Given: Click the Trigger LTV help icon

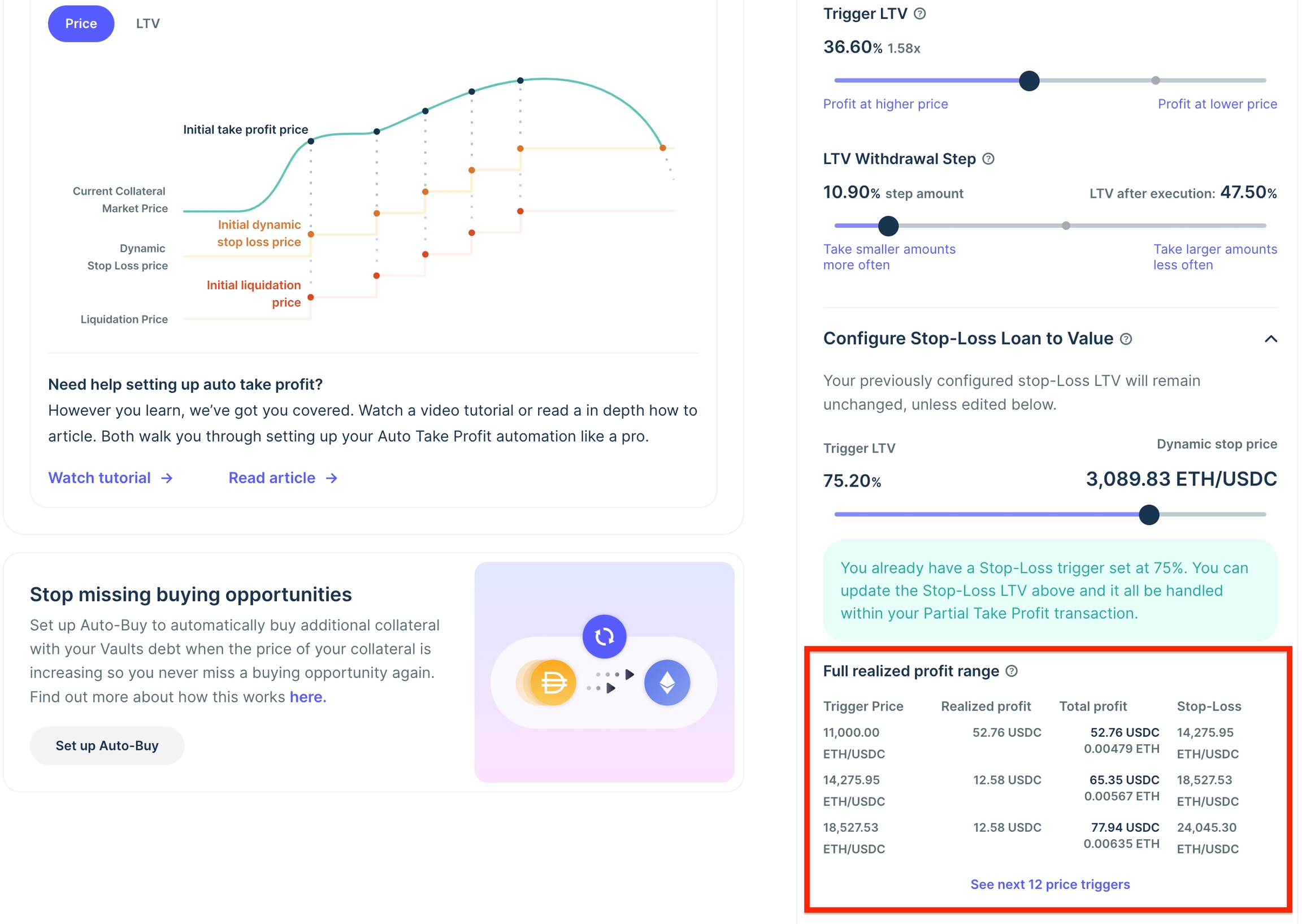Looking at the screenshot, I should (919, 14).
